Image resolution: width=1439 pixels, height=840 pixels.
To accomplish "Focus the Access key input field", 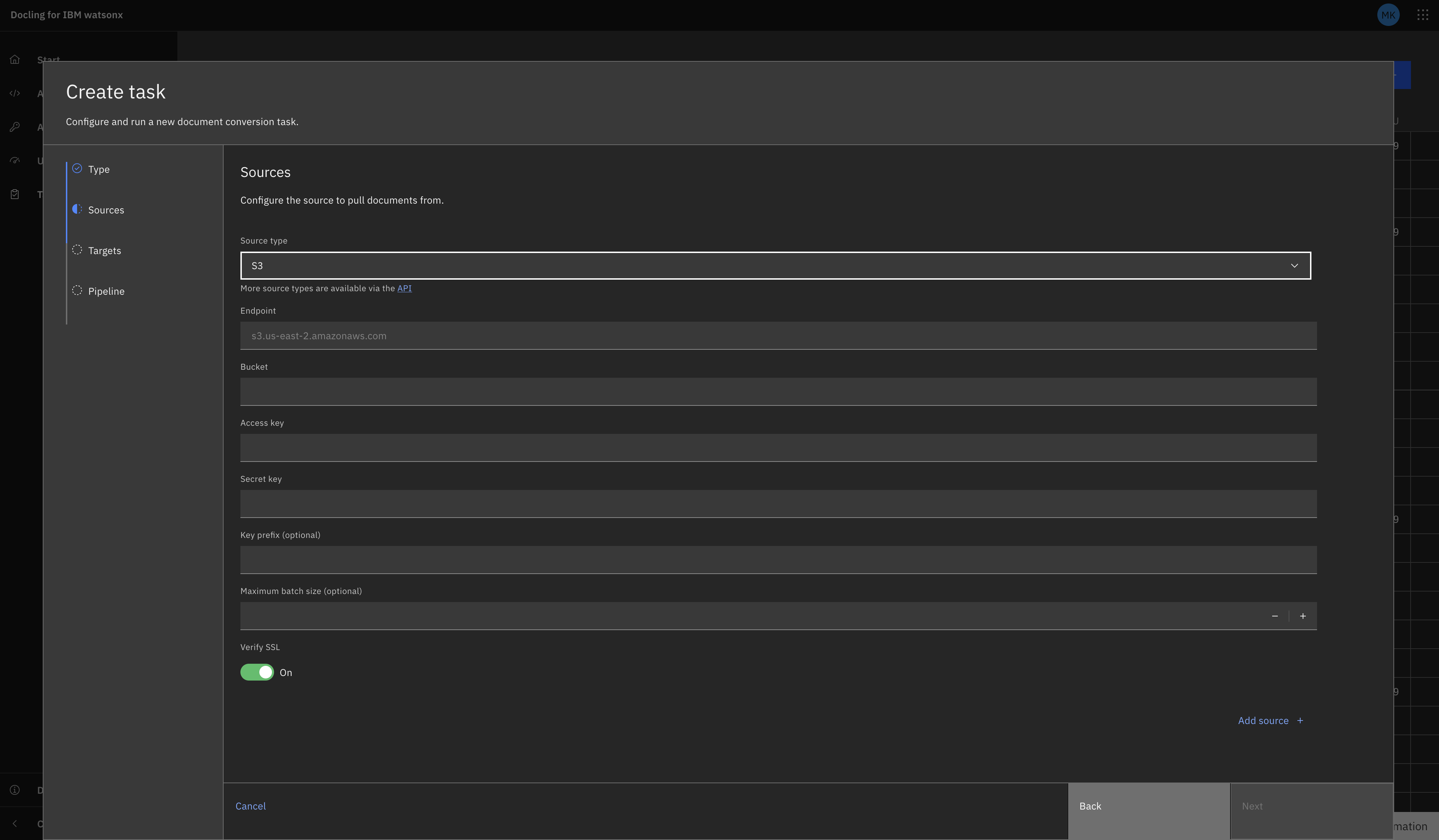I will (x=778, y=448).
